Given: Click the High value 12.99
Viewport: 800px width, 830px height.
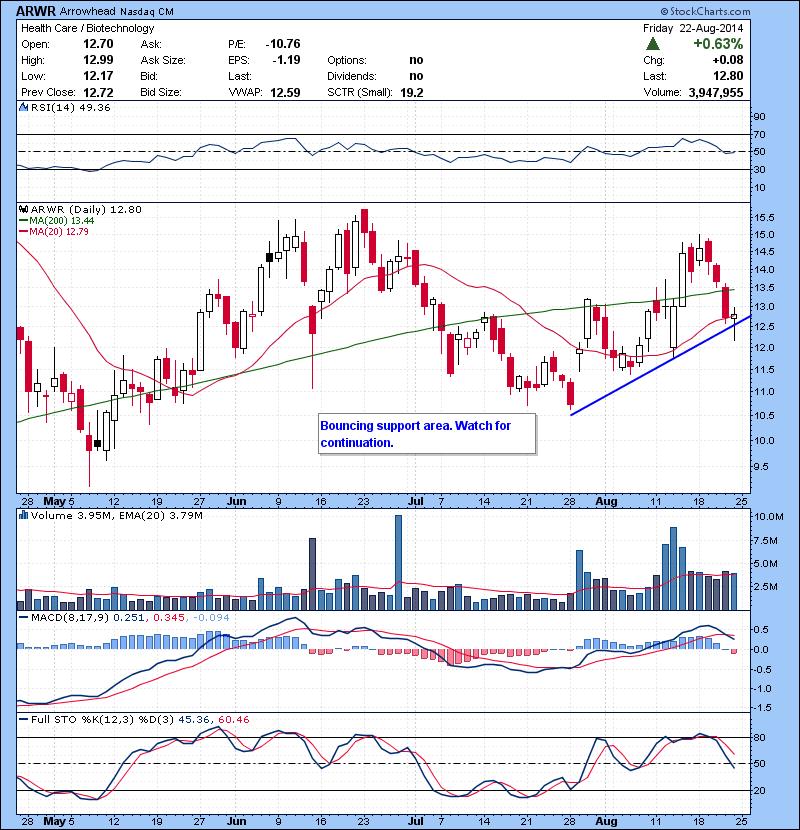Looking at the screenshot, I should click(98, 60).
